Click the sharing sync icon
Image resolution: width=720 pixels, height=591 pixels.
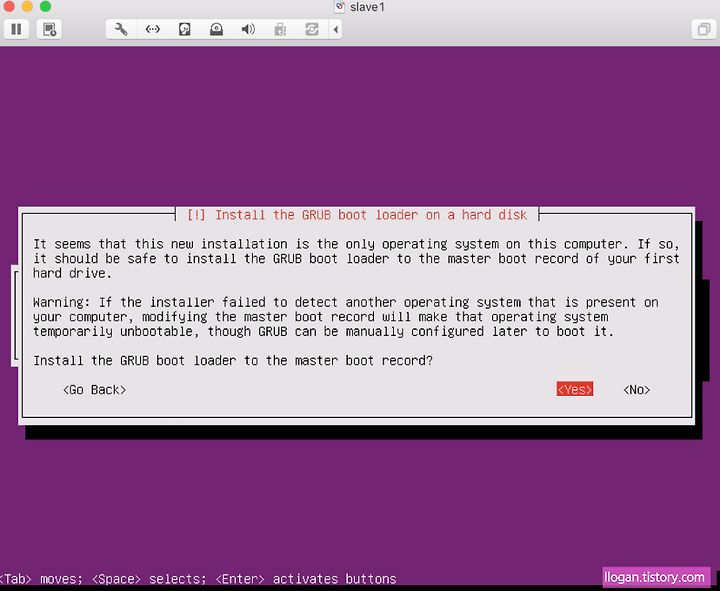pyautogui.click(x=312, y=29)
